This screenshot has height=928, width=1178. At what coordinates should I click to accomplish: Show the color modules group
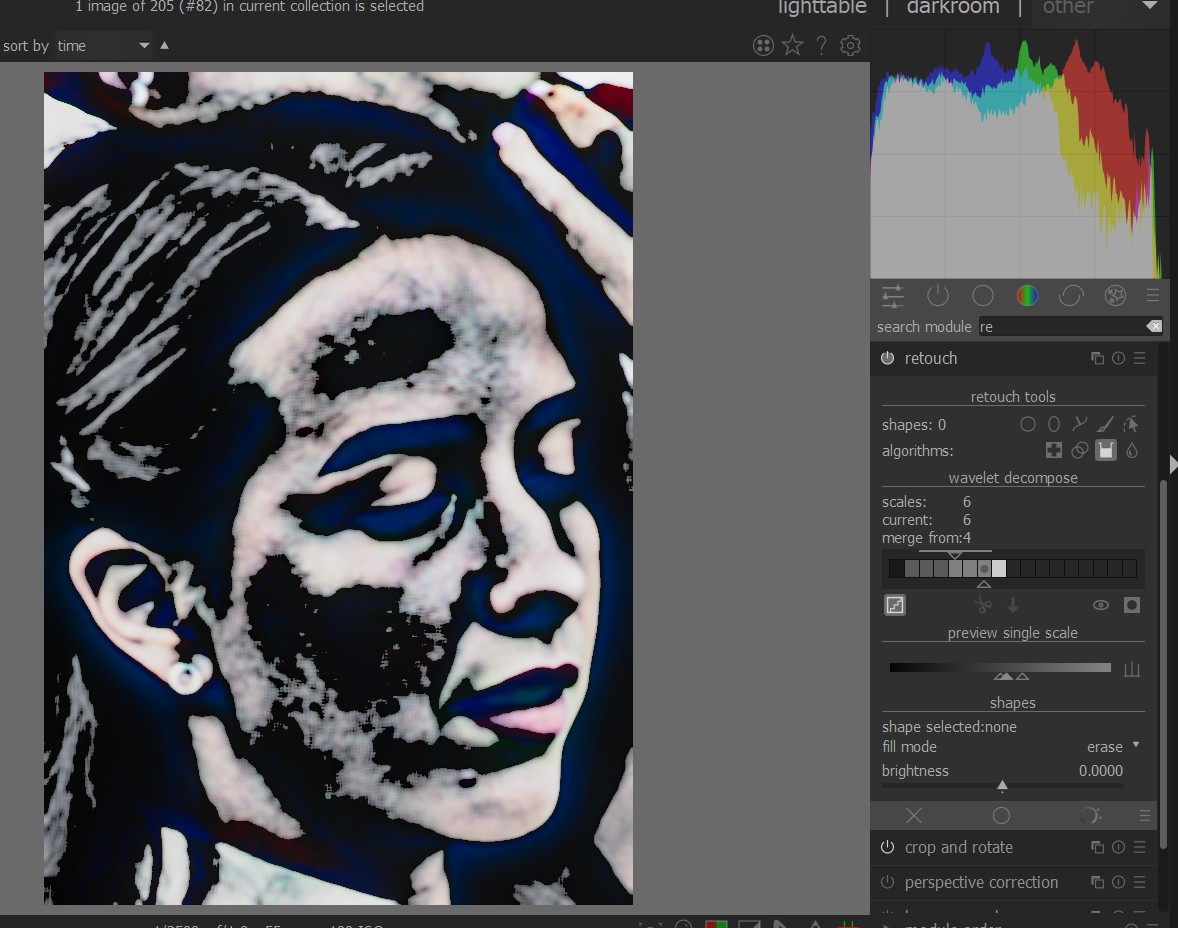pos(1027,296)
